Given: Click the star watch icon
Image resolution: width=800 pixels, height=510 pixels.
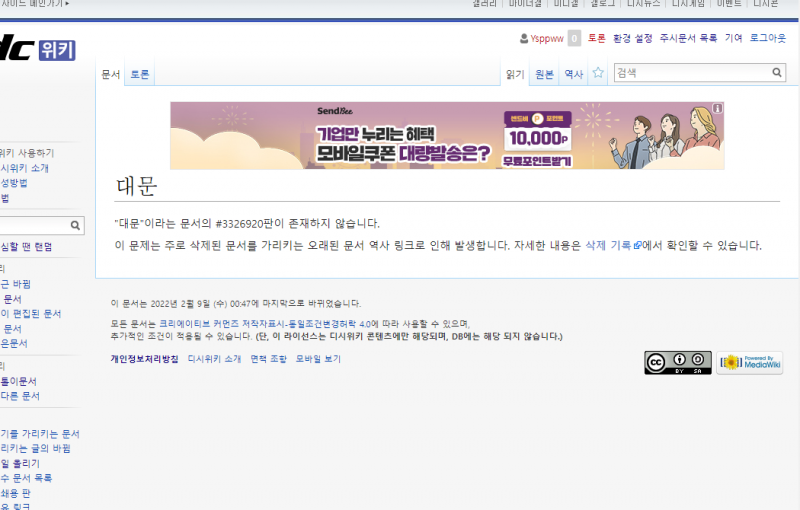Looking at the screenshot, I should (x=598, y=73).
